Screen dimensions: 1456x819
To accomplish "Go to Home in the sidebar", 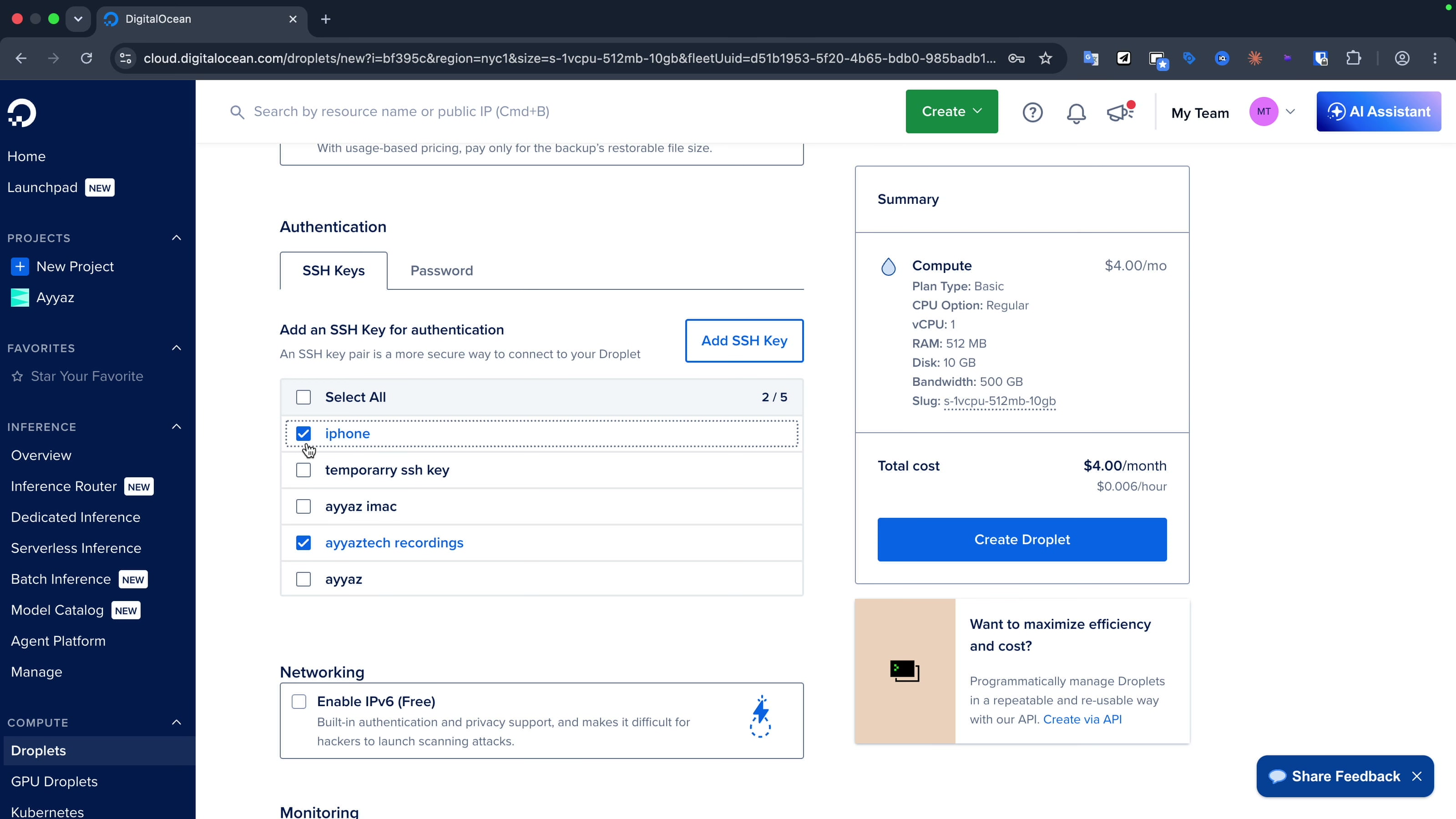I will point(26,157).
